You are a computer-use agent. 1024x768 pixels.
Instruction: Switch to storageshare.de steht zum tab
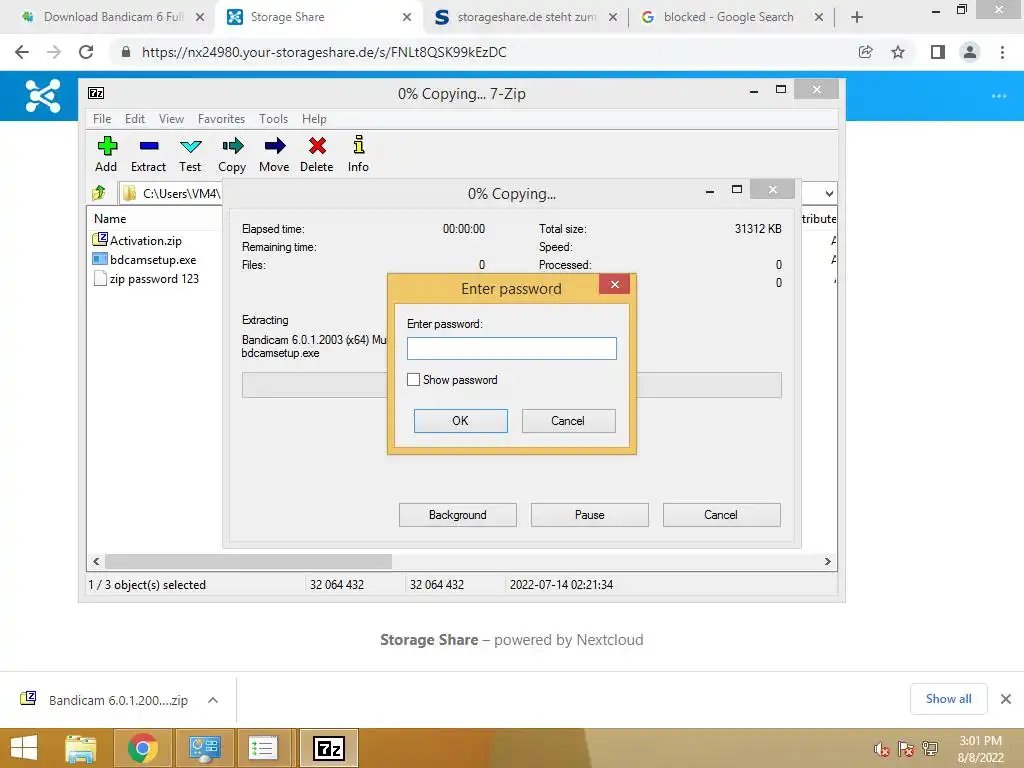(x=526, y=17)
